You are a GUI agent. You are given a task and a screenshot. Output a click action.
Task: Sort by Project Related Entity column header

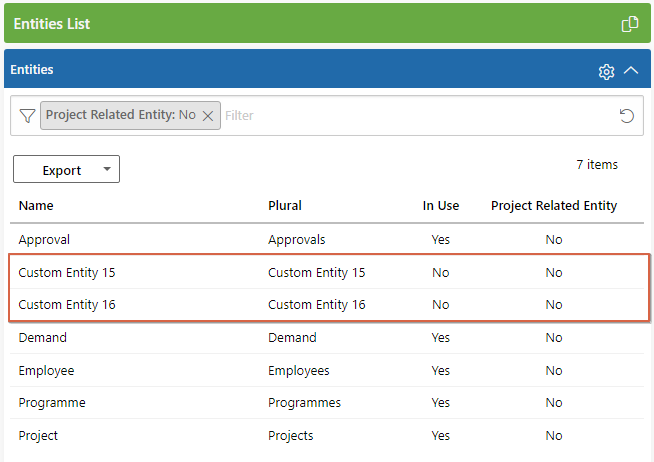554,206
